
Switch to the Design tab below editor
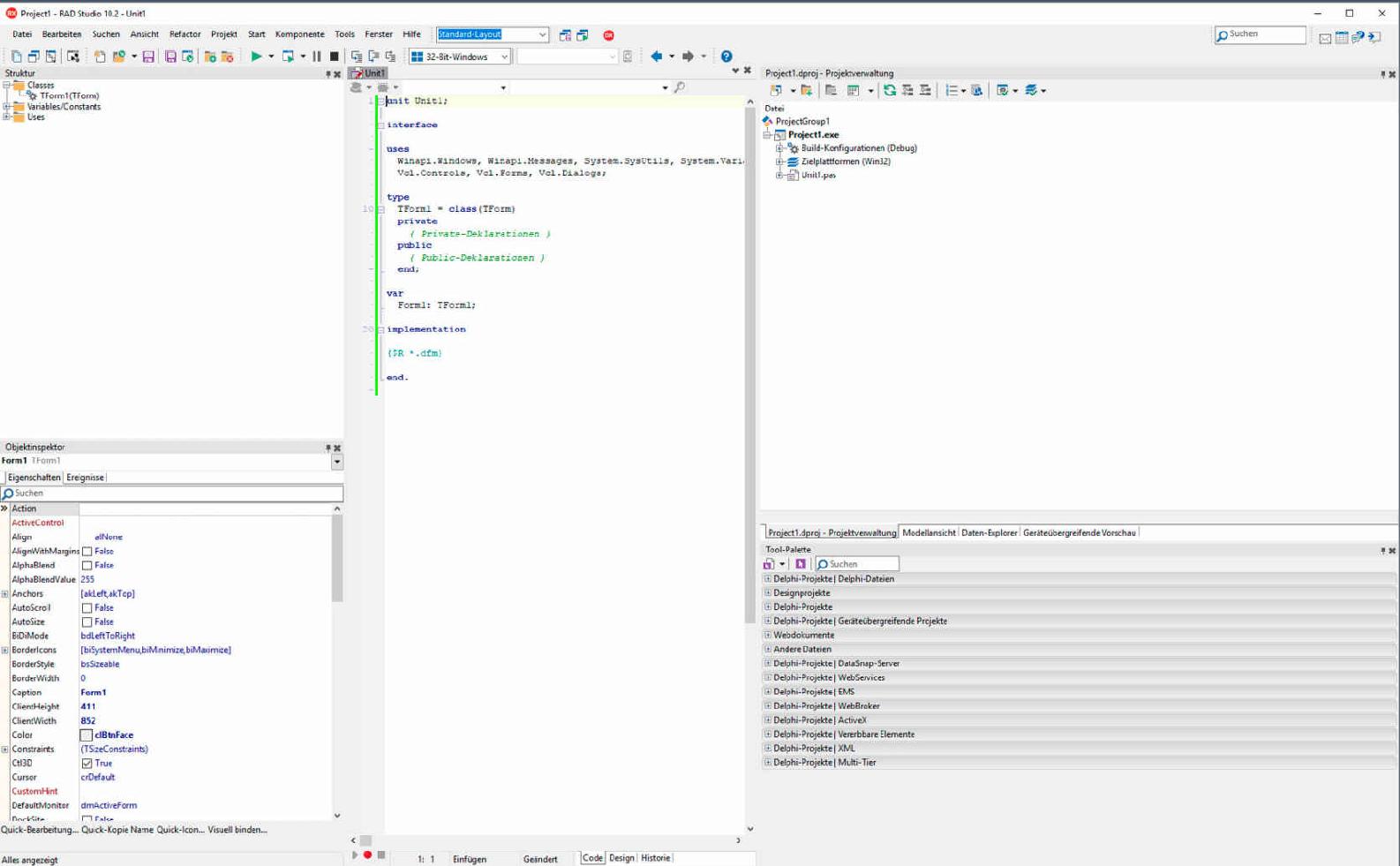click(x=621, y=858)
